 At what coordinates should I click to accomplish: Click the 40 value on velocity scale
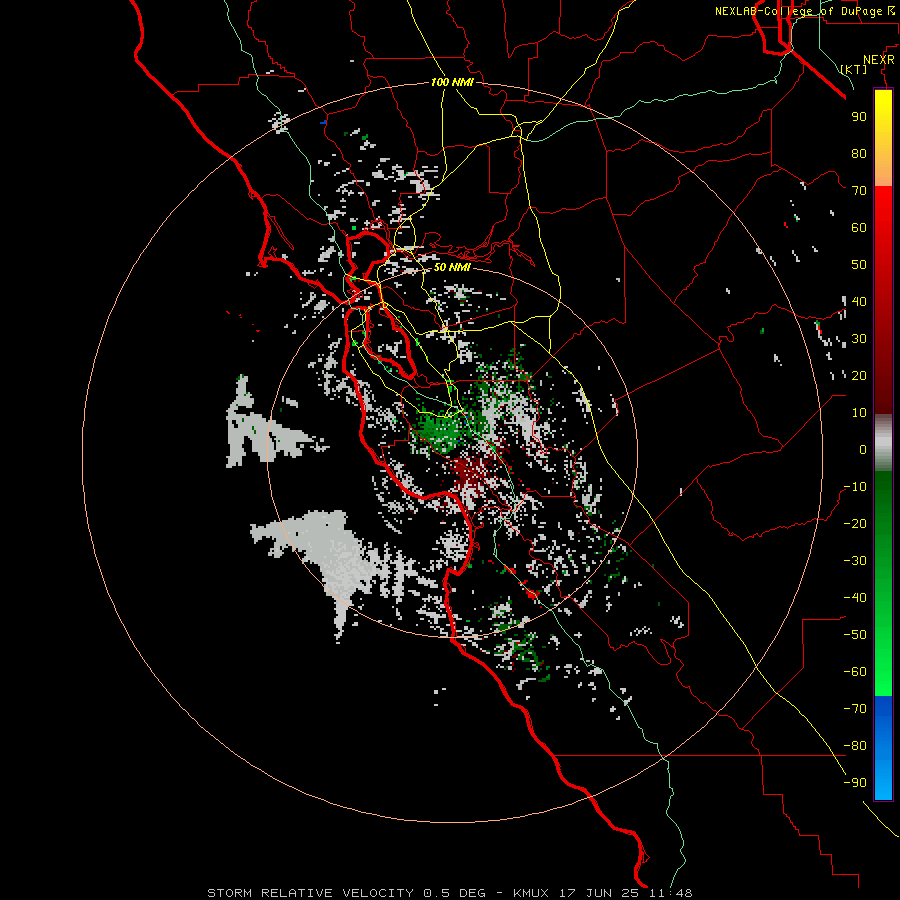point(859,301)
